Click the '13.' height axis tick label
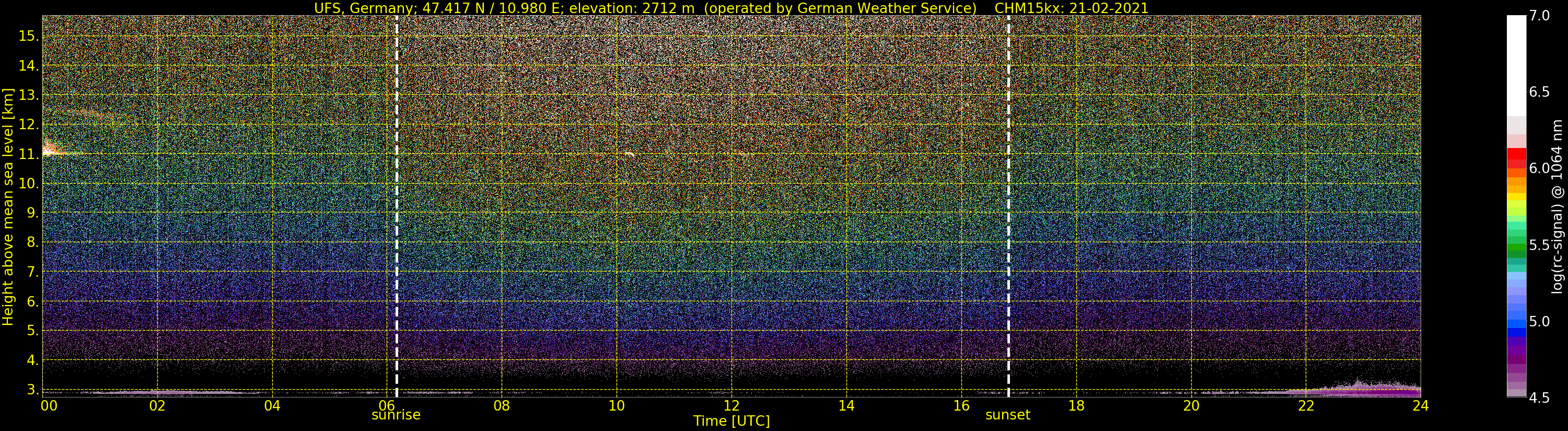The width and height of the screenshot is (1568, 431). pyautogui.click(x=29, y=95)
